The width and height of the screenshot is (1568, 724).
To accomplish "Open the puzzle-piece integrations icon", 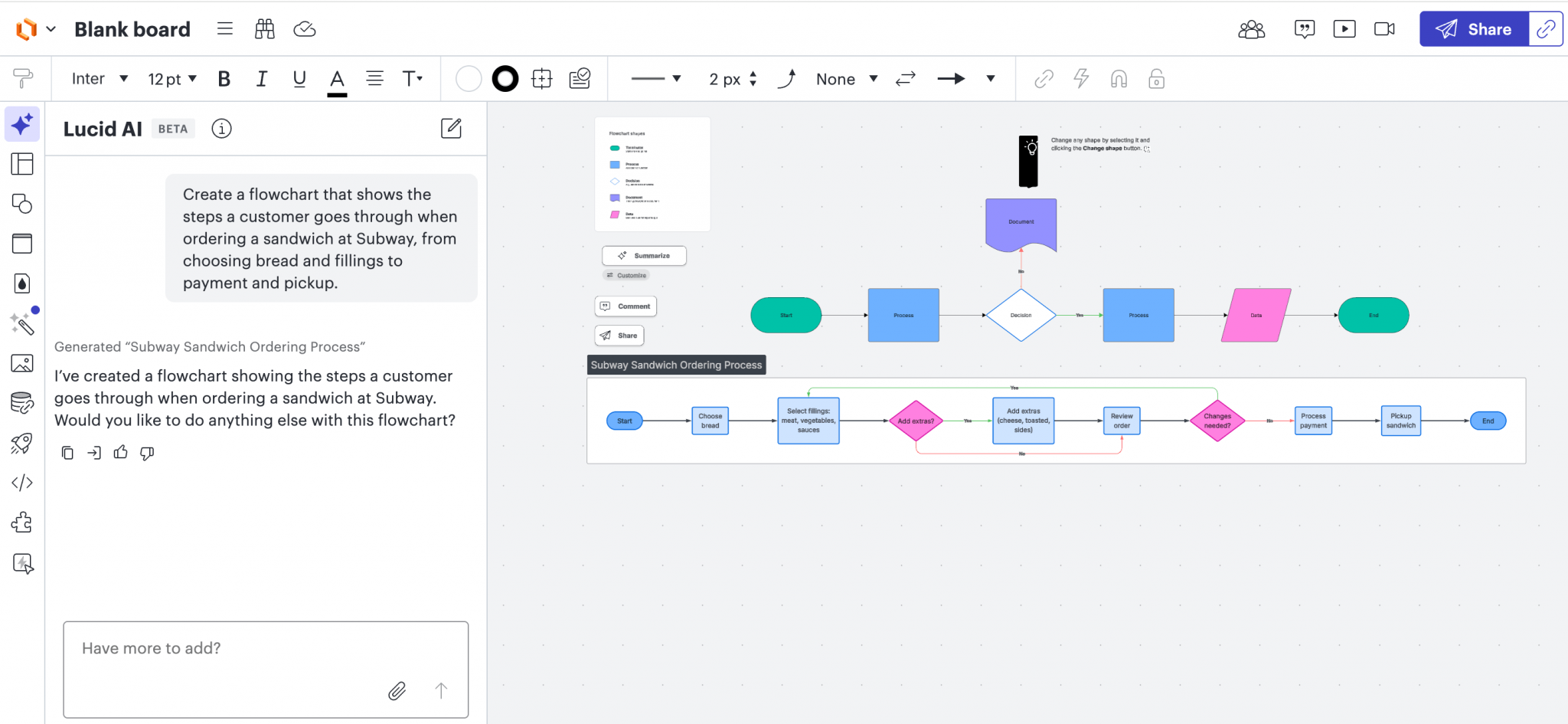I will 22,523.
